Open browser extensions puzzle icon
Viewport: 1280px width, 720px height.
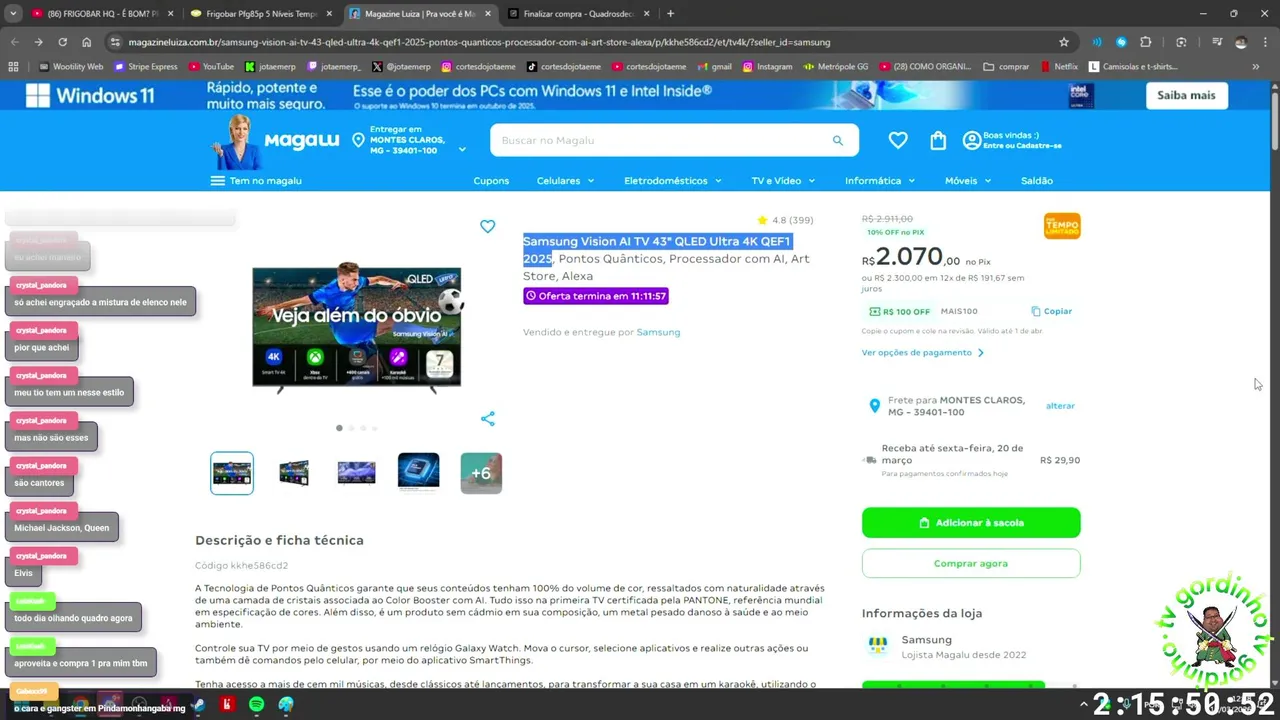click(x=1146, y=42)
